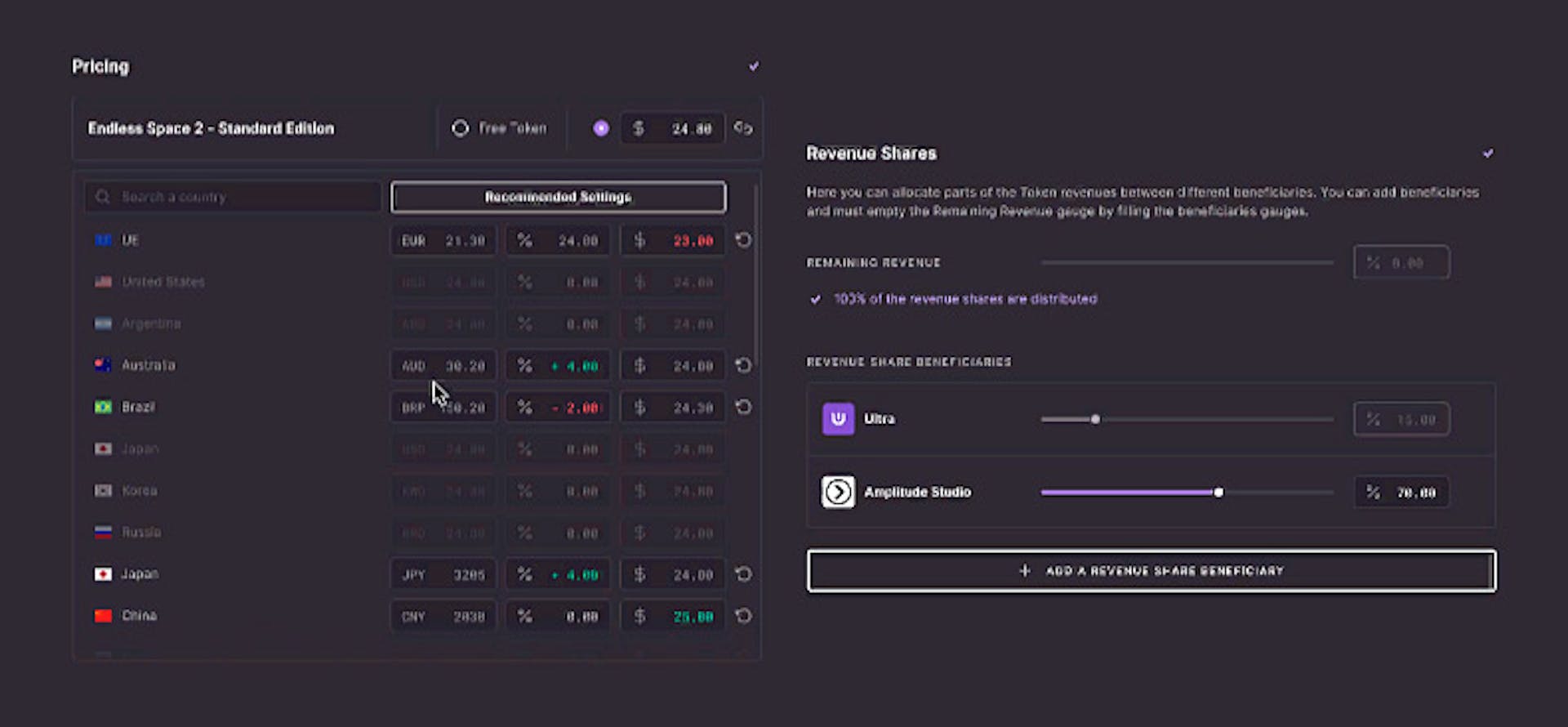Click the UE flag icon
Image resolution: width=1568 pixels, height=727 pixels.
(x=103, y=240)
